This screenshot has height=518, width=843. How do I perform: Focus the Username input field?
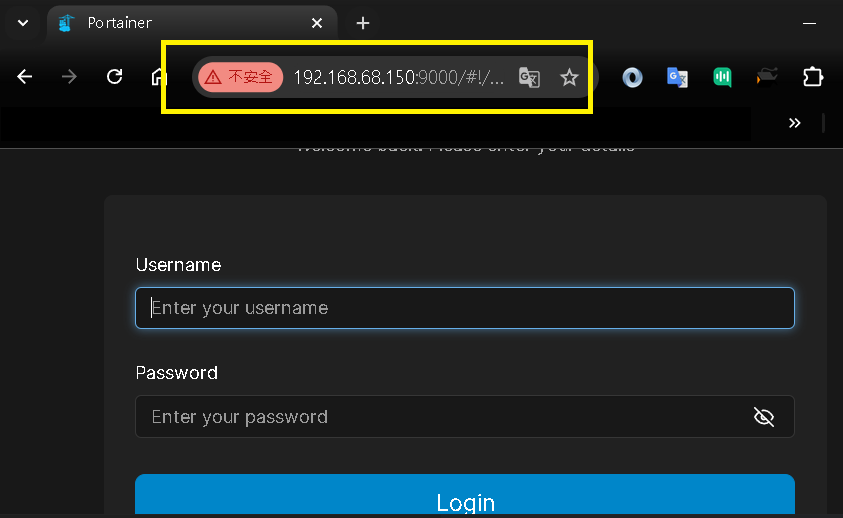click(x=465, y=308)
